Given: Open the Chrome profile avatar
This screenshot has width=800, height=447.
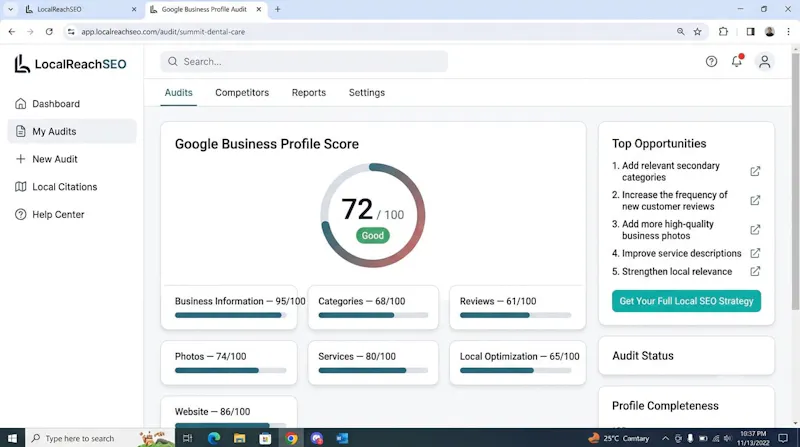Looking at the screenshot, I should pyautogui.click(x=769, y=32).
